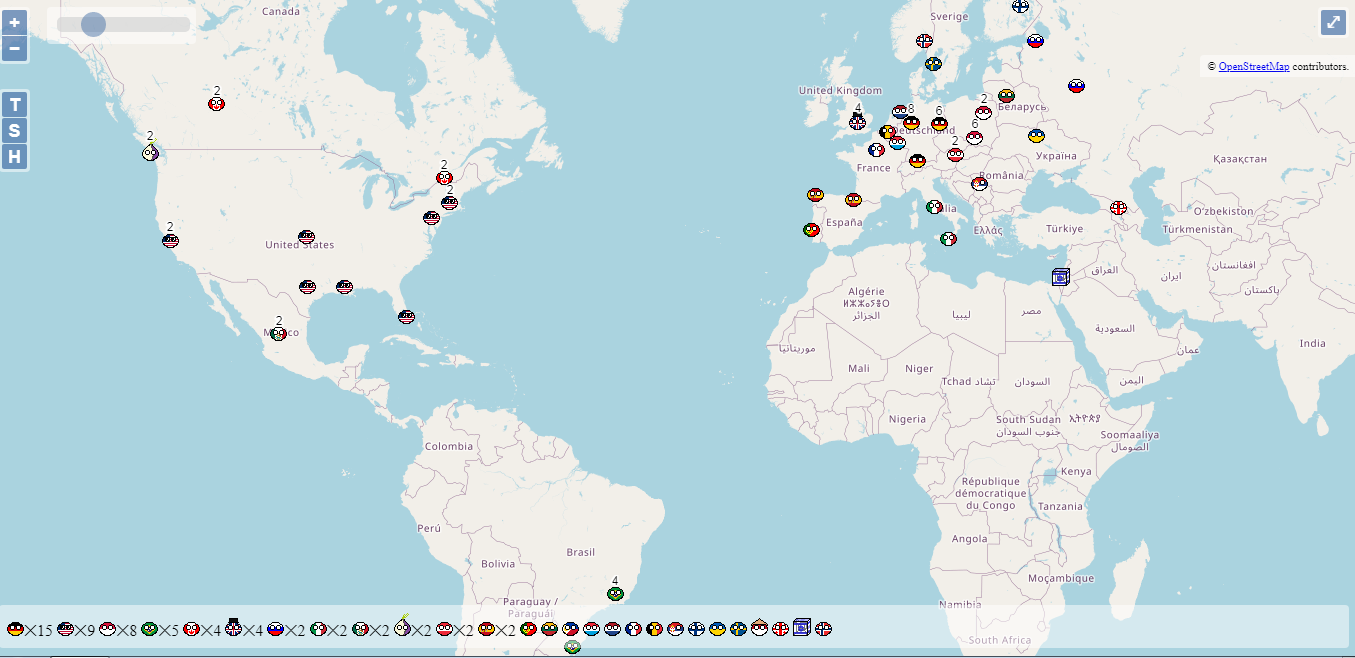Select the eastern Canada ball marker
1355x658 pixels.
[x=444, y=178]
